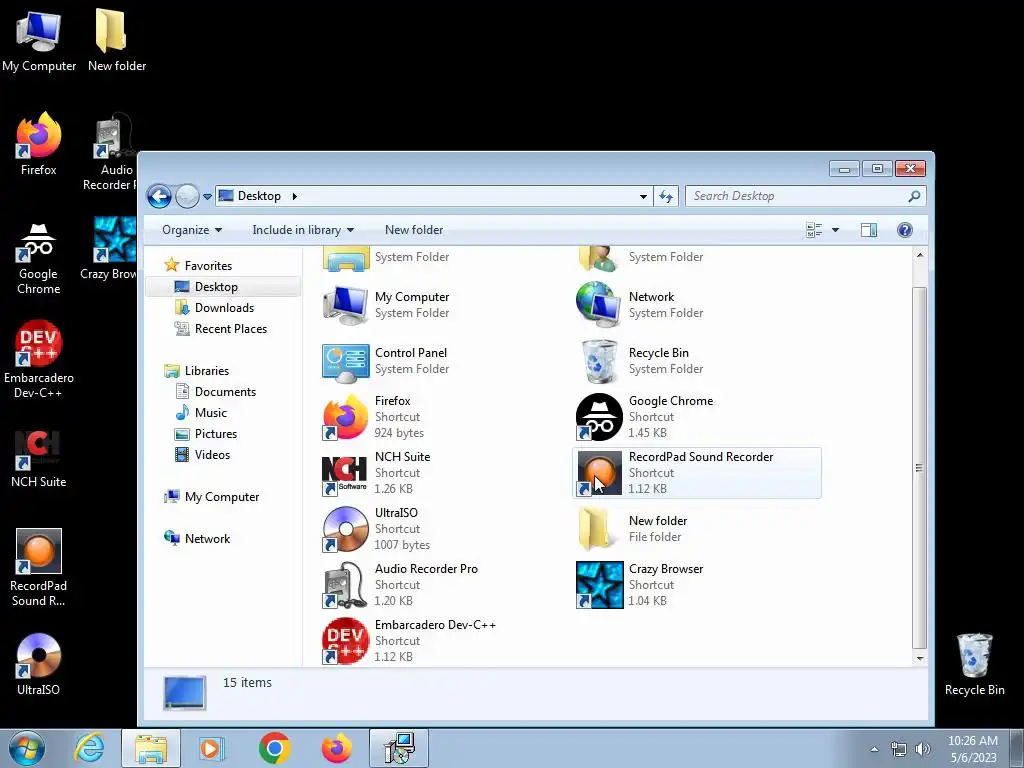Click the My Computer desktop icon
The height and width of the screenshot is (768, 1024).
pos(39,40)
